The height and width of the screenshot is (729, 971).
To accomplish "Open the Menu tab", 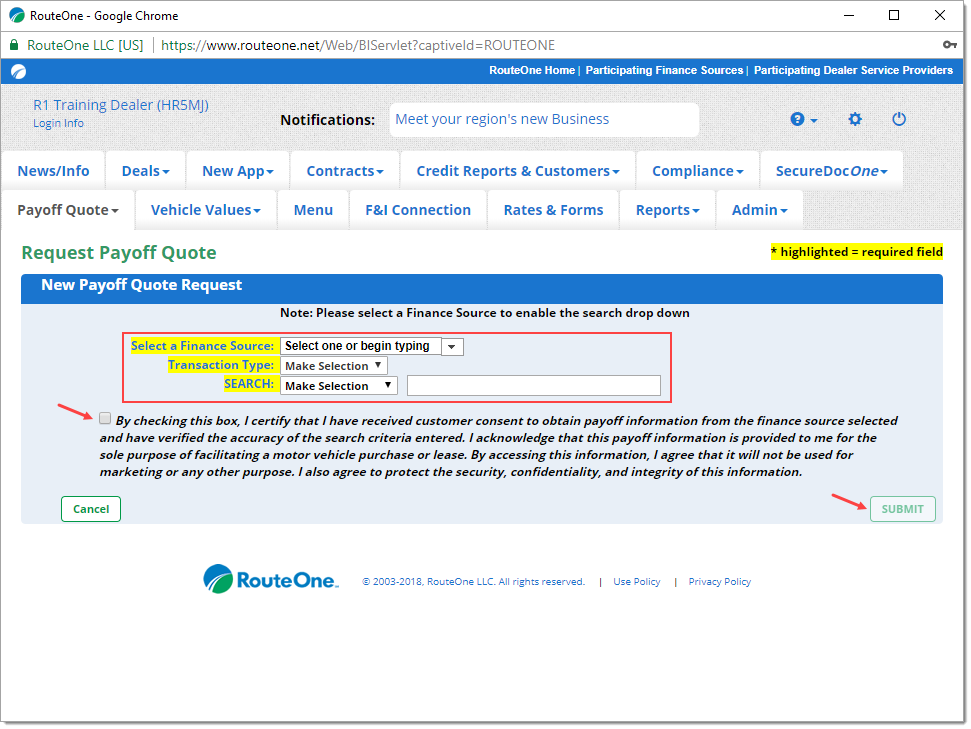I will (313, 210).
